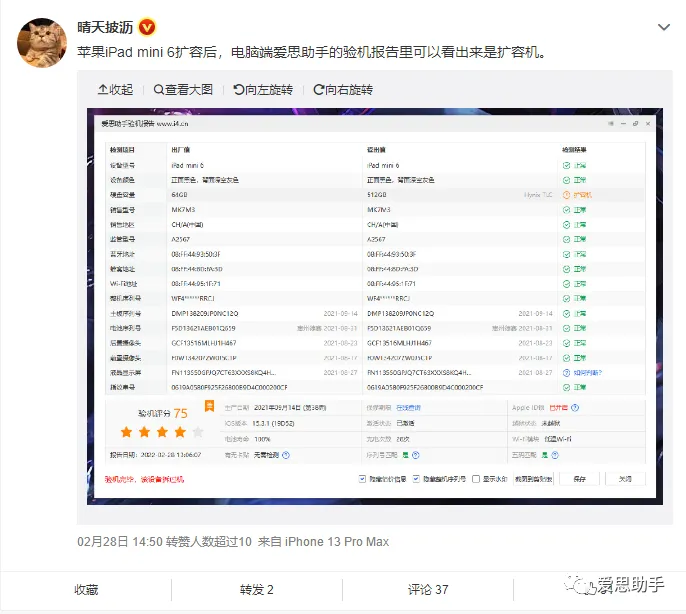The height and width of the screenshot is (614, 686).
Task: Toggle the 隐藏整机序列号 checkbox
Action: pyautogui.click(x=416, y=479)
